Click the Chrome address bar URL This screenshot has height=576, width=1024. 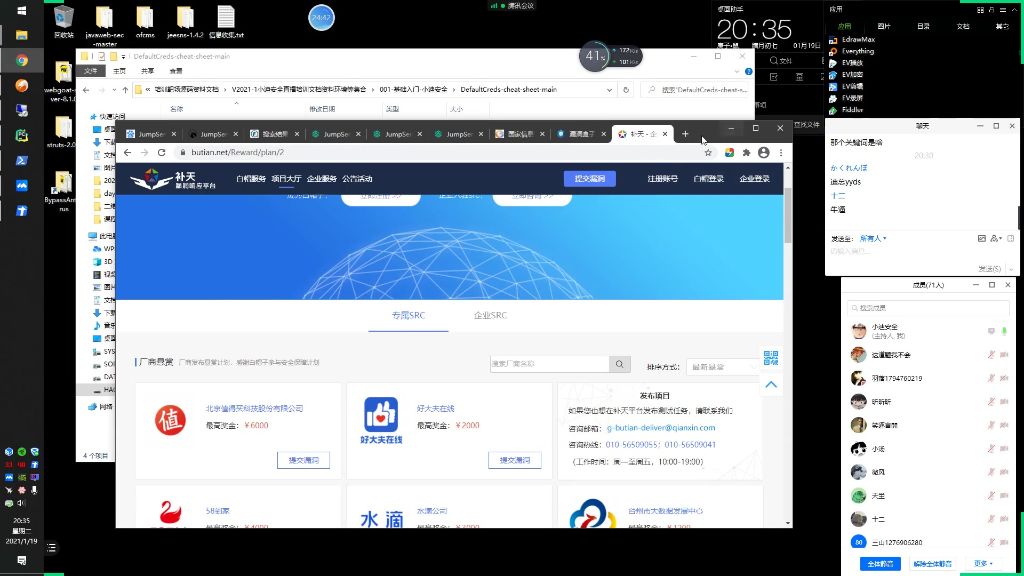point(238,152)
